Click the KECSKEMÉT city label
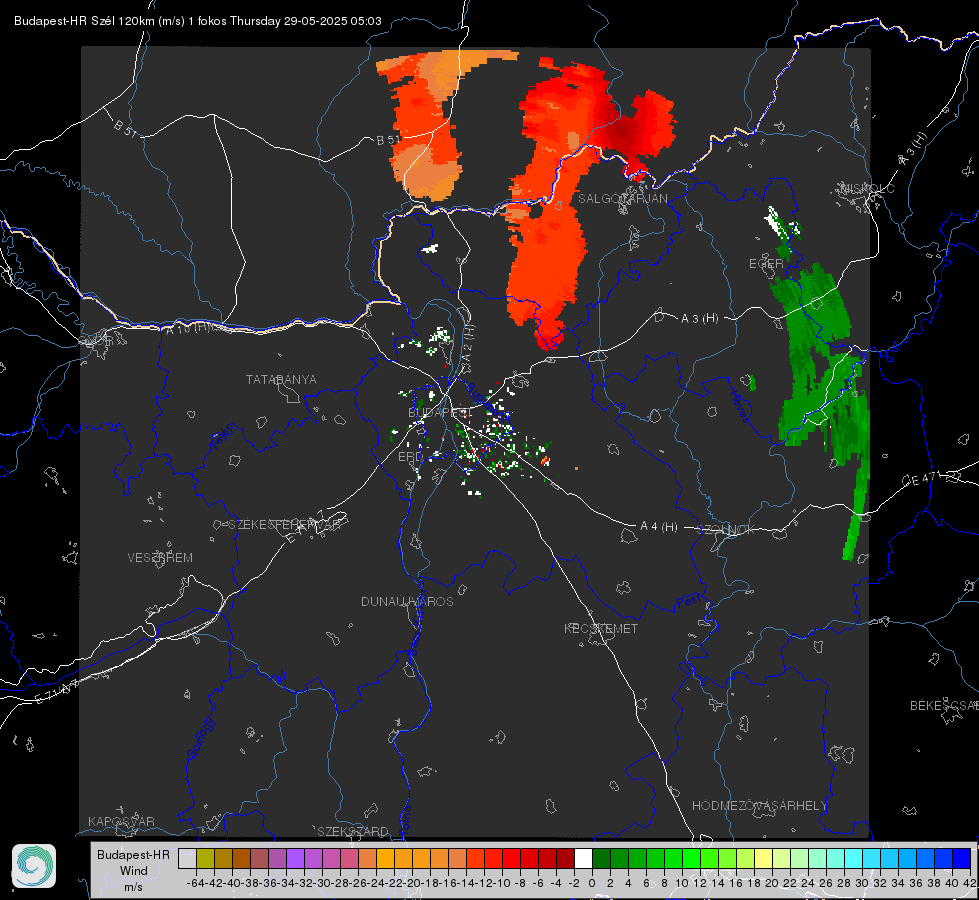The image size is (979, 900). click(601, 628)
